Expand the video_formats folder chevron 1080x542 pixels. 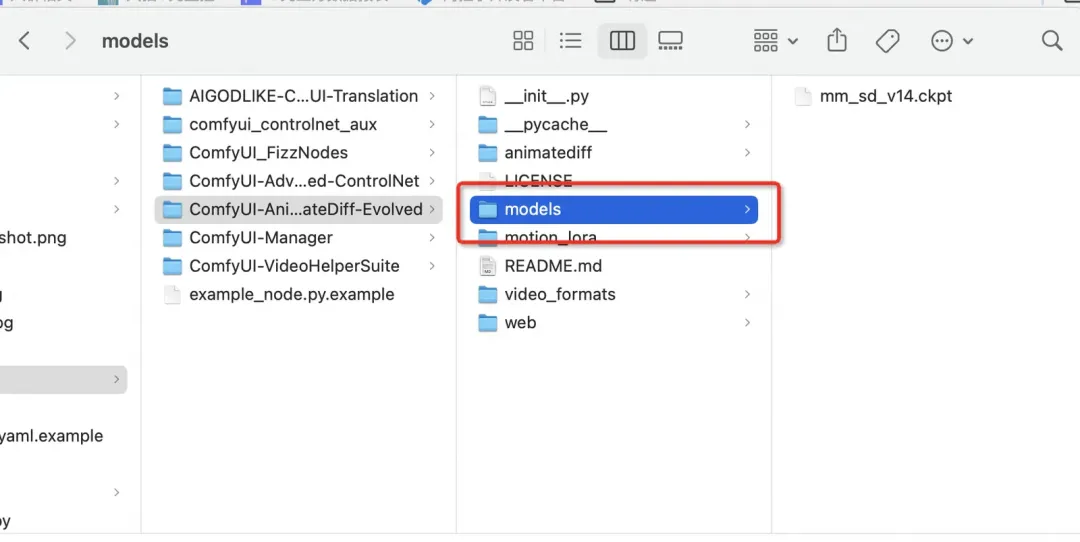747,294
